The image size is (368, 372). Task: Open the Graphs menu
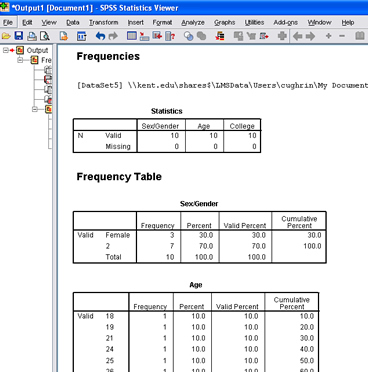(224, 22)
